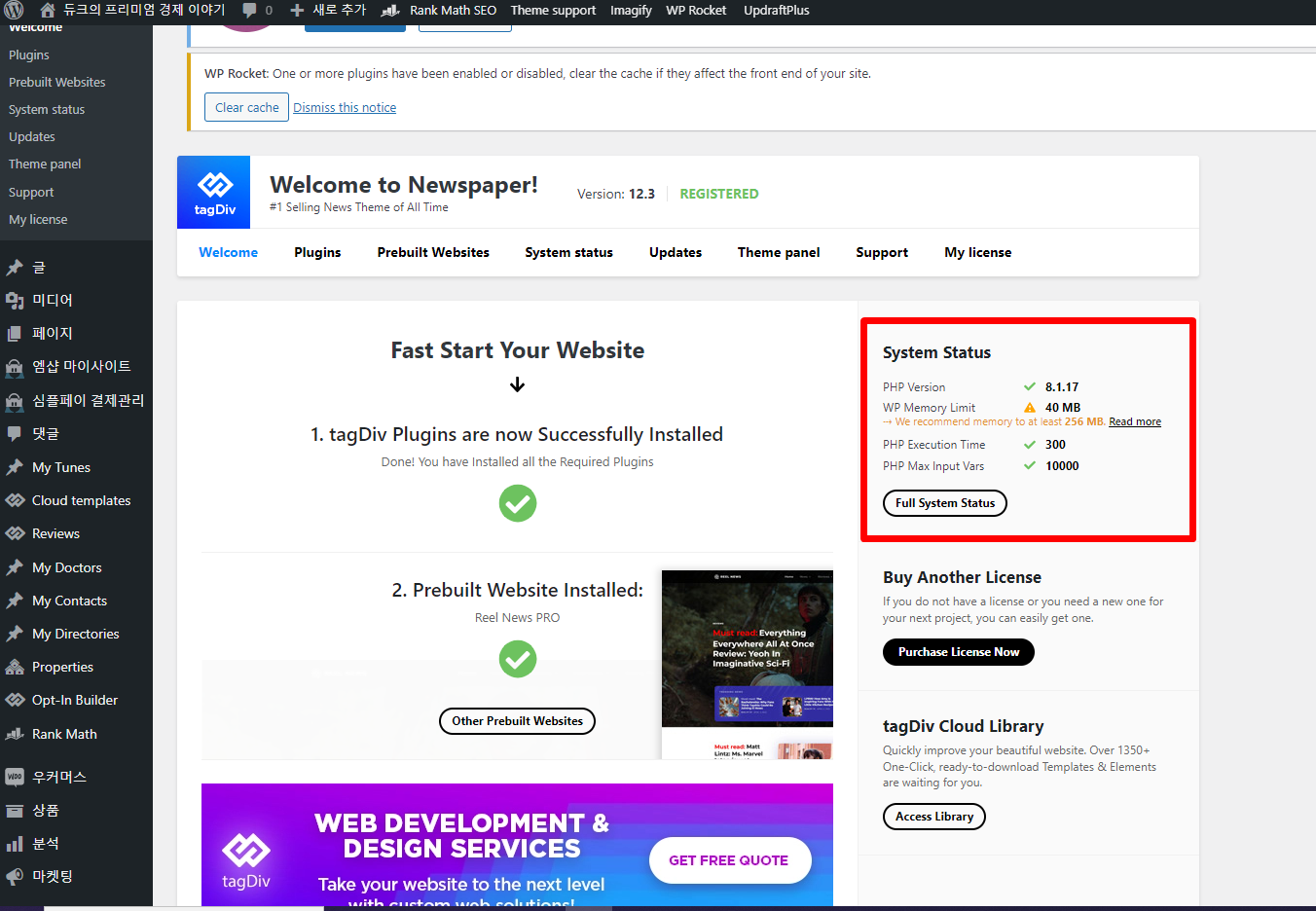
Task: Switch to the Plugins tab
Action: tap(317, 252)
